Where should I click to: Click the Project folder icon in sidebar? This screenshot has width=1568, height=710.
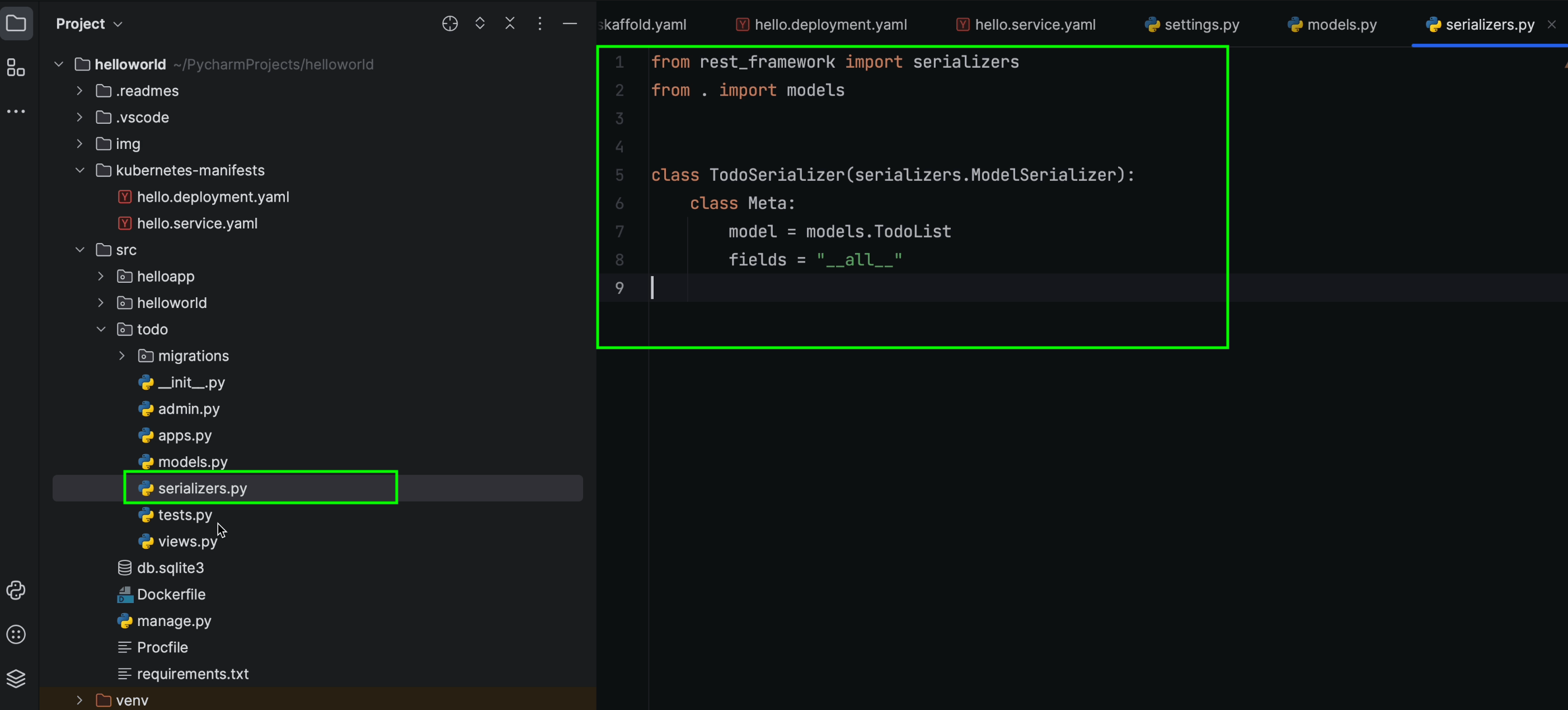click(16, 24)
